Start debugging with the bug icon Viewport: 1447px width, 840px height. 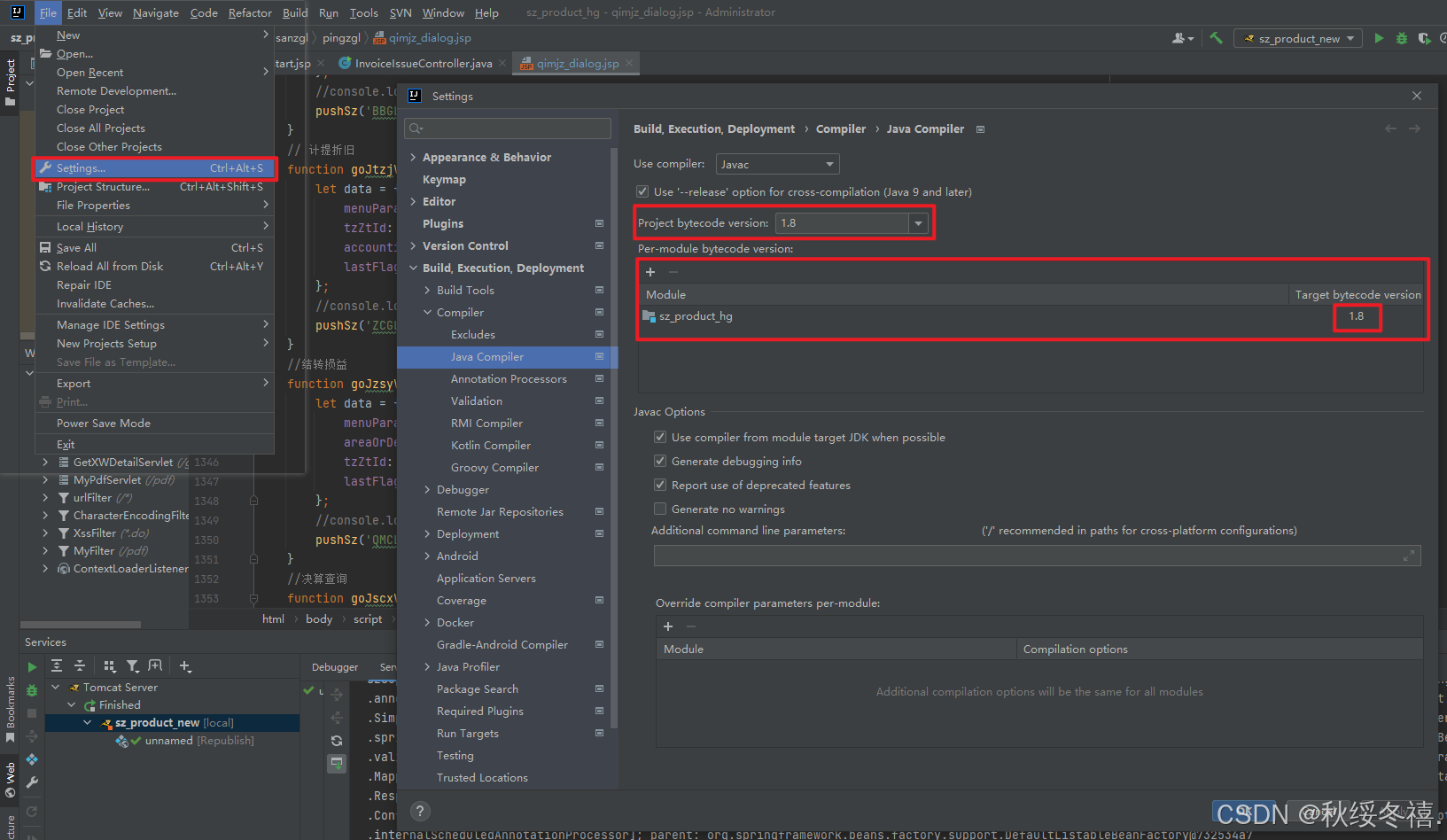tap(1403, 38)
